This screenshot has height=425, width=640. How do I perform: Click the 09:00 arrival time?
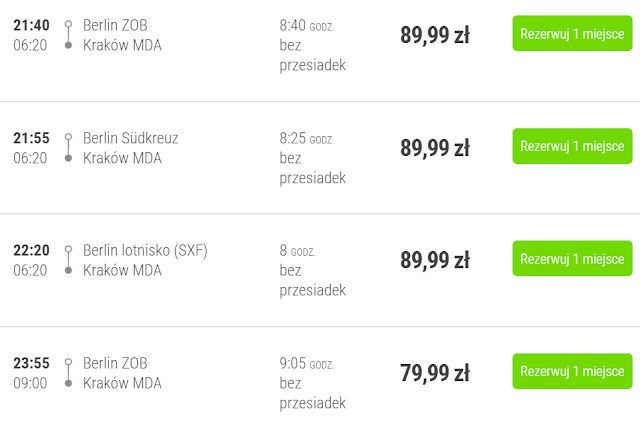pyautogui.click(x=30, y=382)
